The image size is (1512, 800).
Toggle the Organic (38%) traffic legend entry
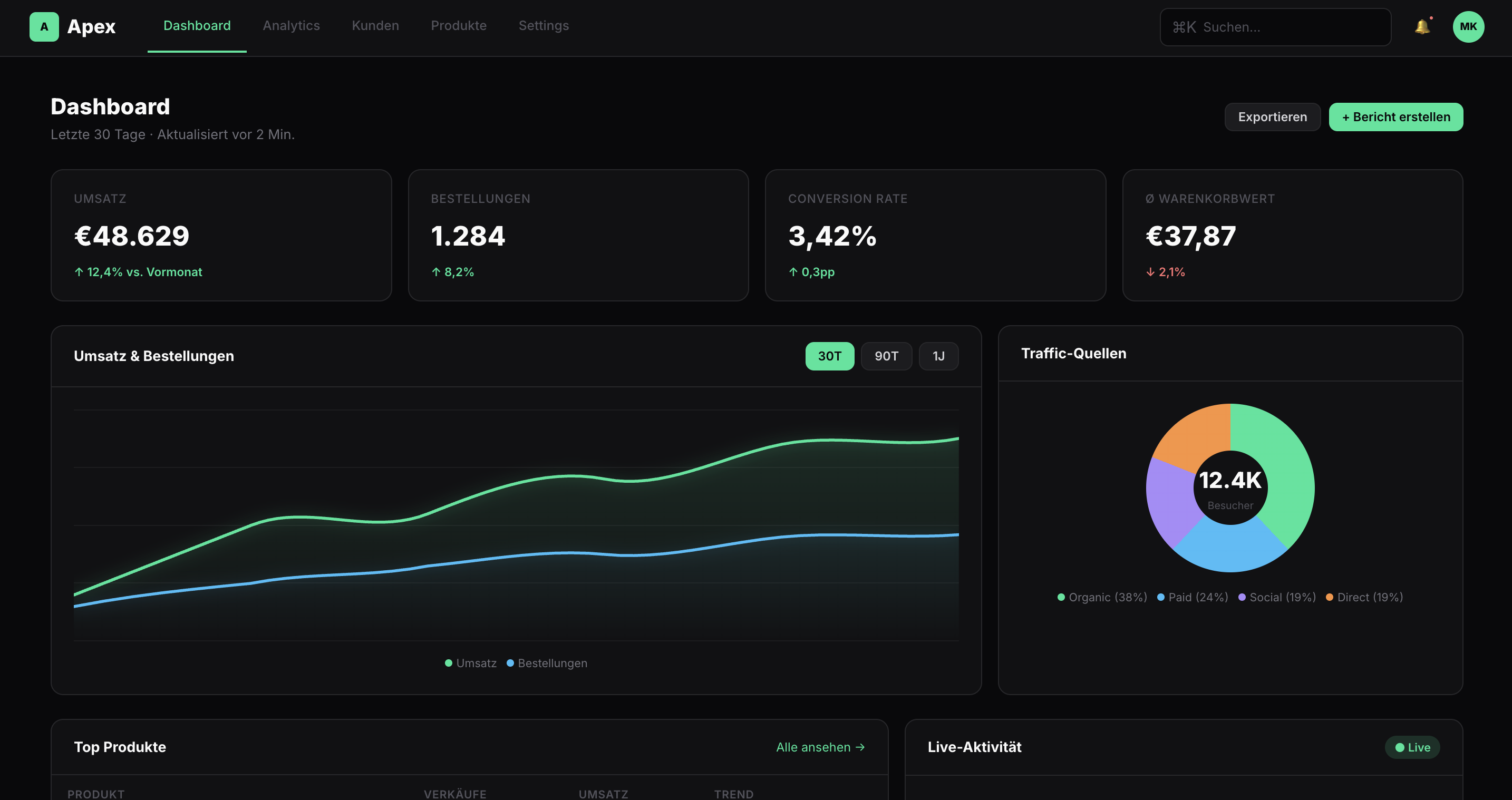pos(1102,597)
